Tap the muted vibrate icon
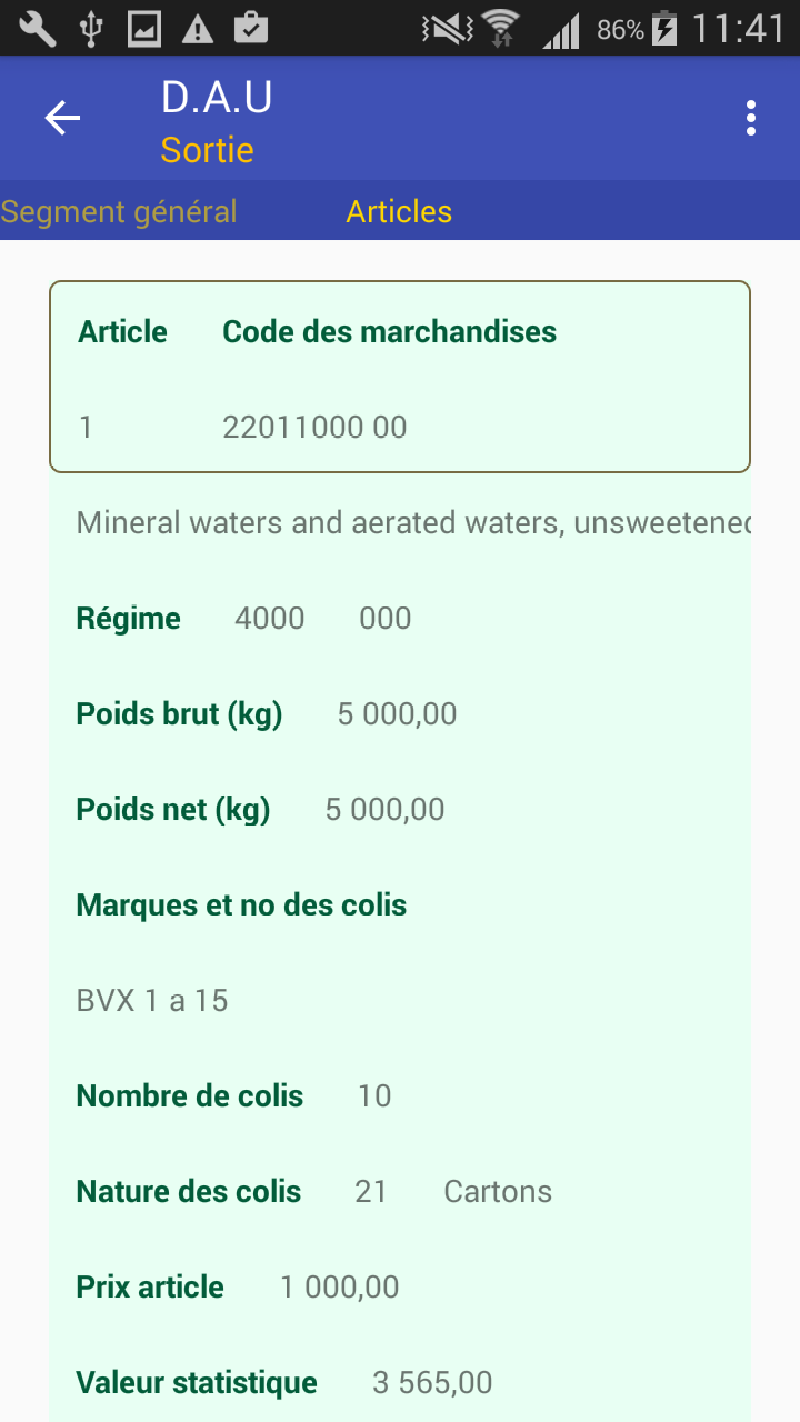800x1422 pixels. click(446, 29)
